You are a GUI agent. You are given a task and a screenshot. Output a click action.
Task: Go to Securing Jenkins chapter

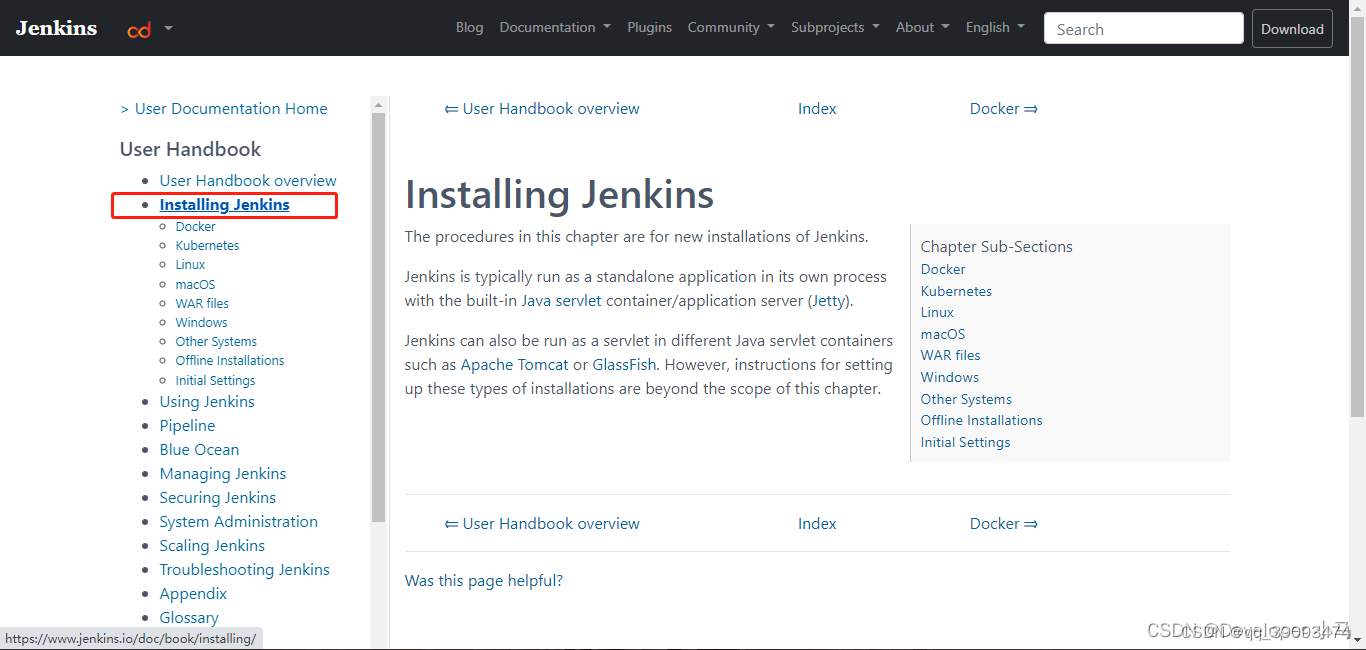[217, 497]
